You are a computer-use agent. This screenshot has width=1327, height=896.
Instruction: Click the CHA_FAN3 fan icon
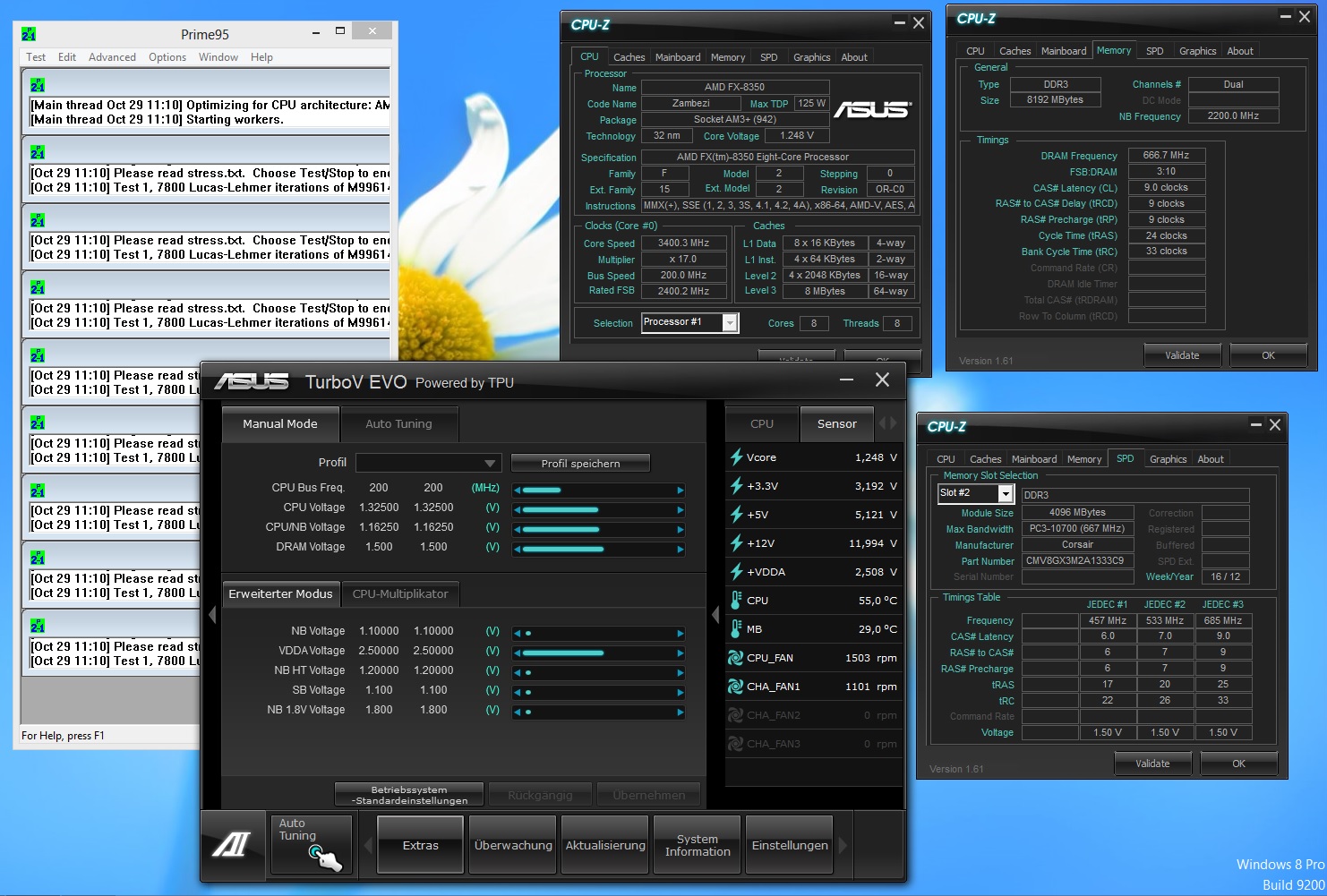pos(735,744)
